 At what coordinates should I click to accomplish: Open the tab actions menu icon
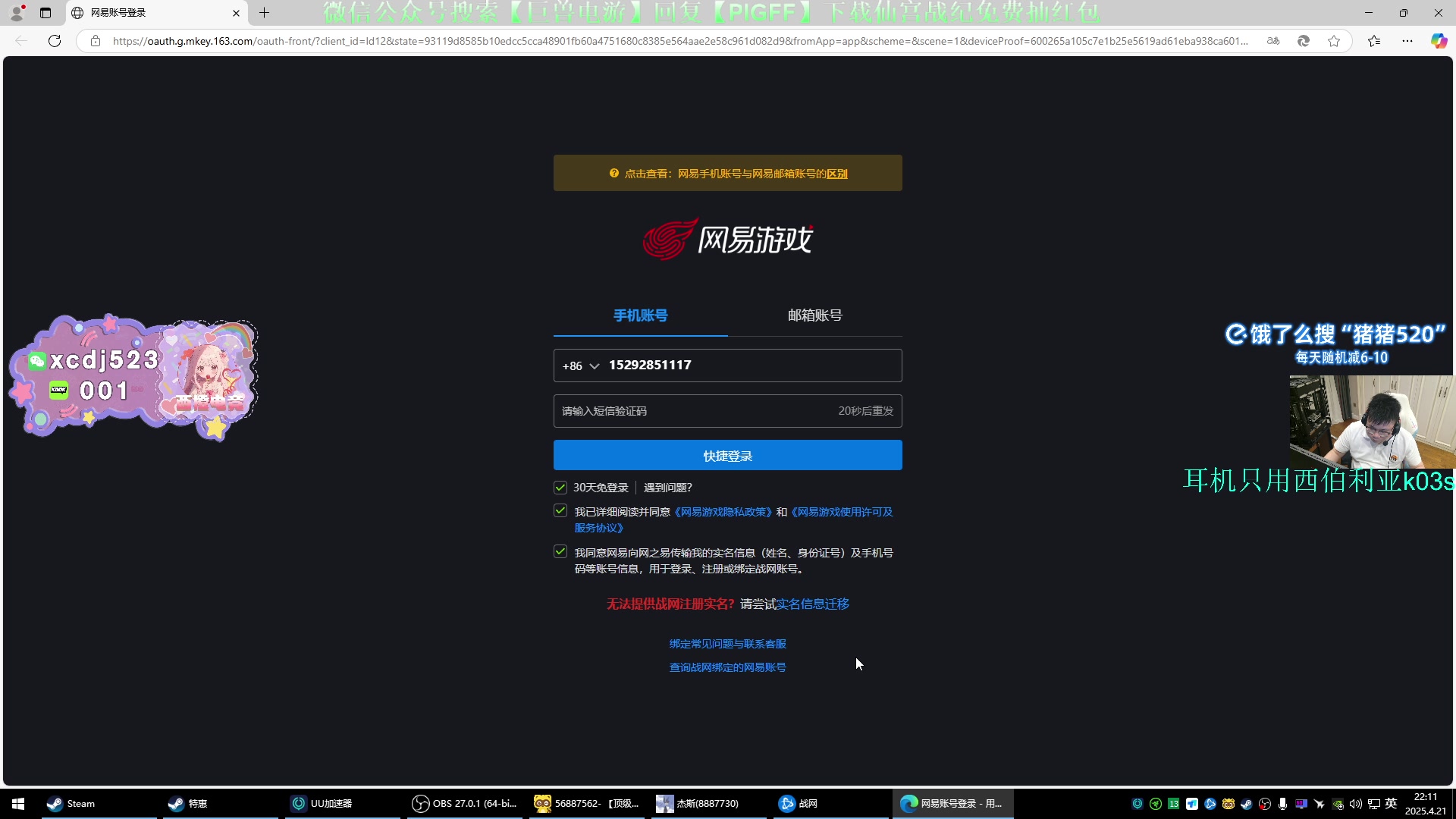(45, 13)
